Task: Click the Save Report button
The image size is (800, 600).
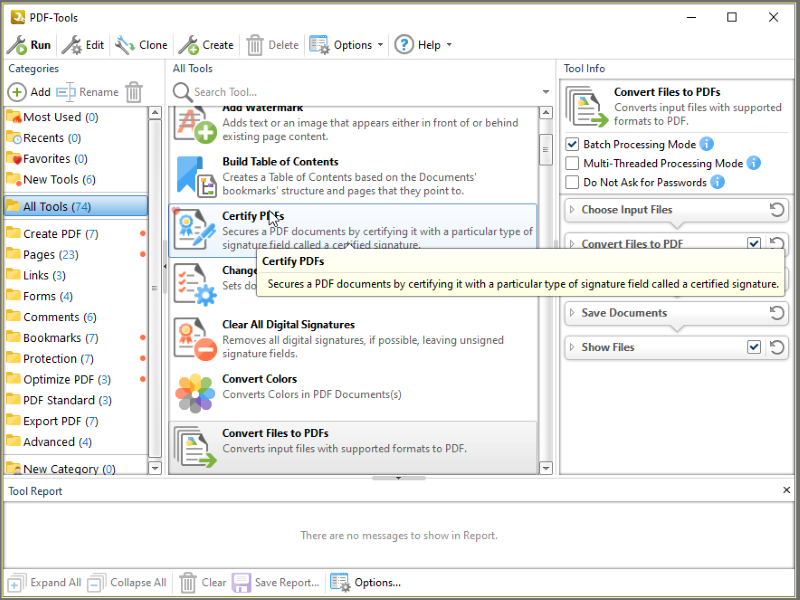Action: 274,582
